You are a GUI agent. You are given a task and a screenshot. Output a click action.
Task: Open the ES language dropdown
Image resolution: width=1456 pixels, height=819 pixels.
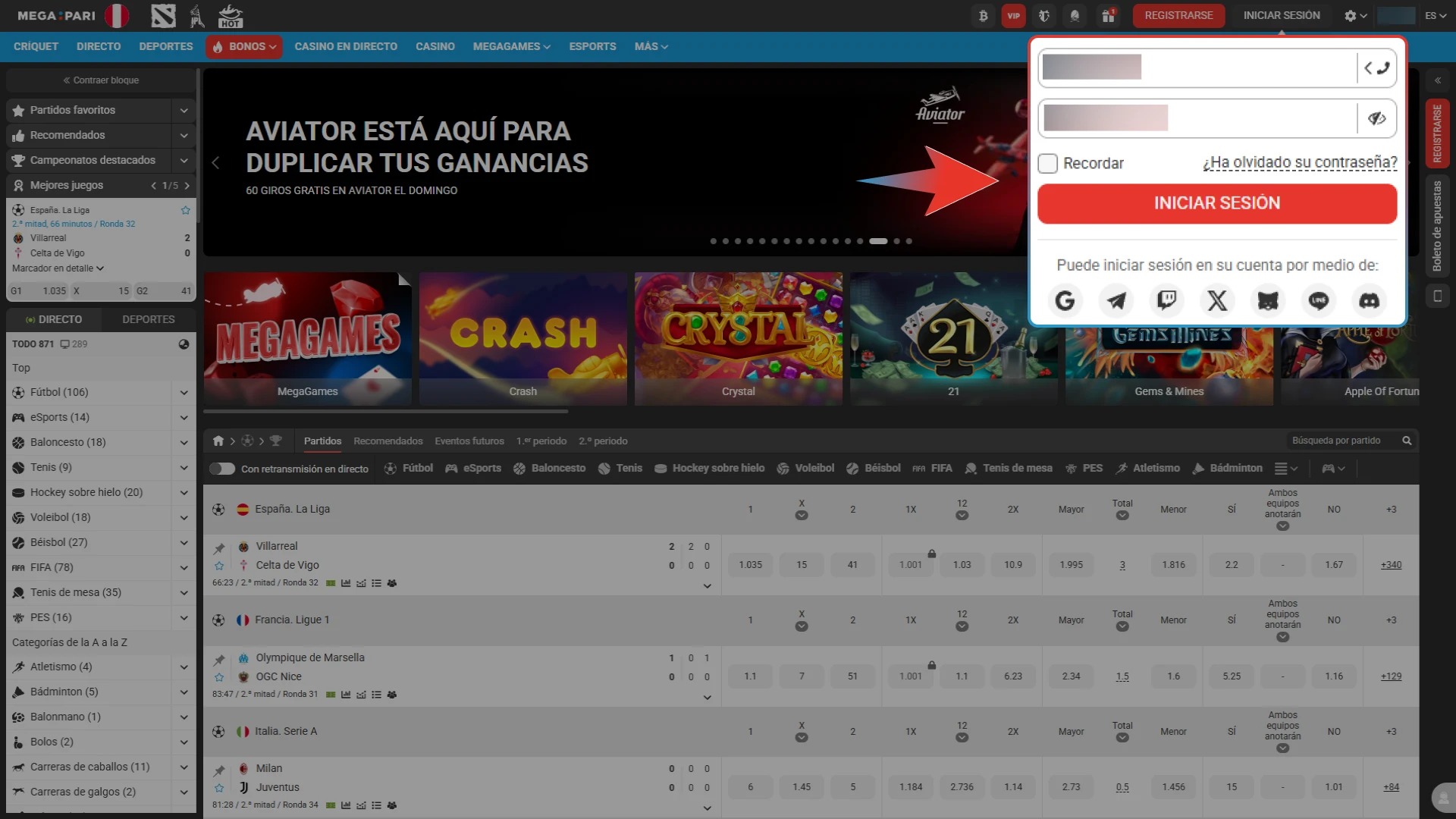pos(1436,15)
